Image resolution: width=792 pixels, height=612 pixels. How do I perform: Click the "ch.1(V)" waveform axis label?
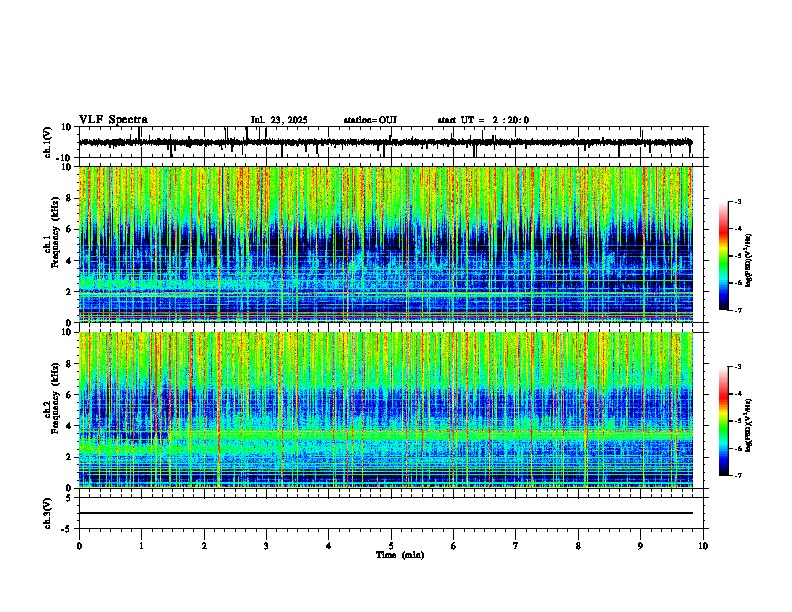(x=48, y=142)
